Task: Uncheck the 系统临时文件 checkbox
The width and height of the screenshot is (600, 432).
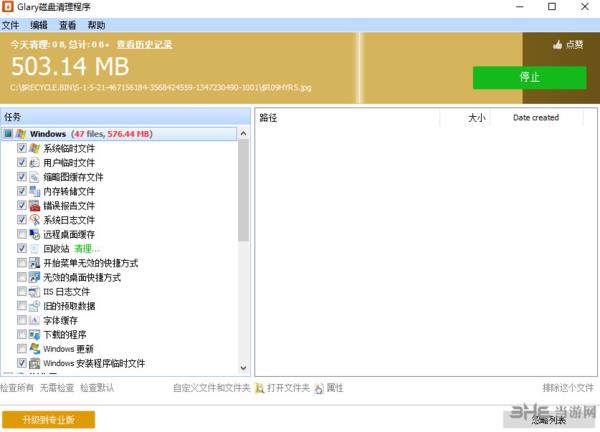Action: coord(22,148)
